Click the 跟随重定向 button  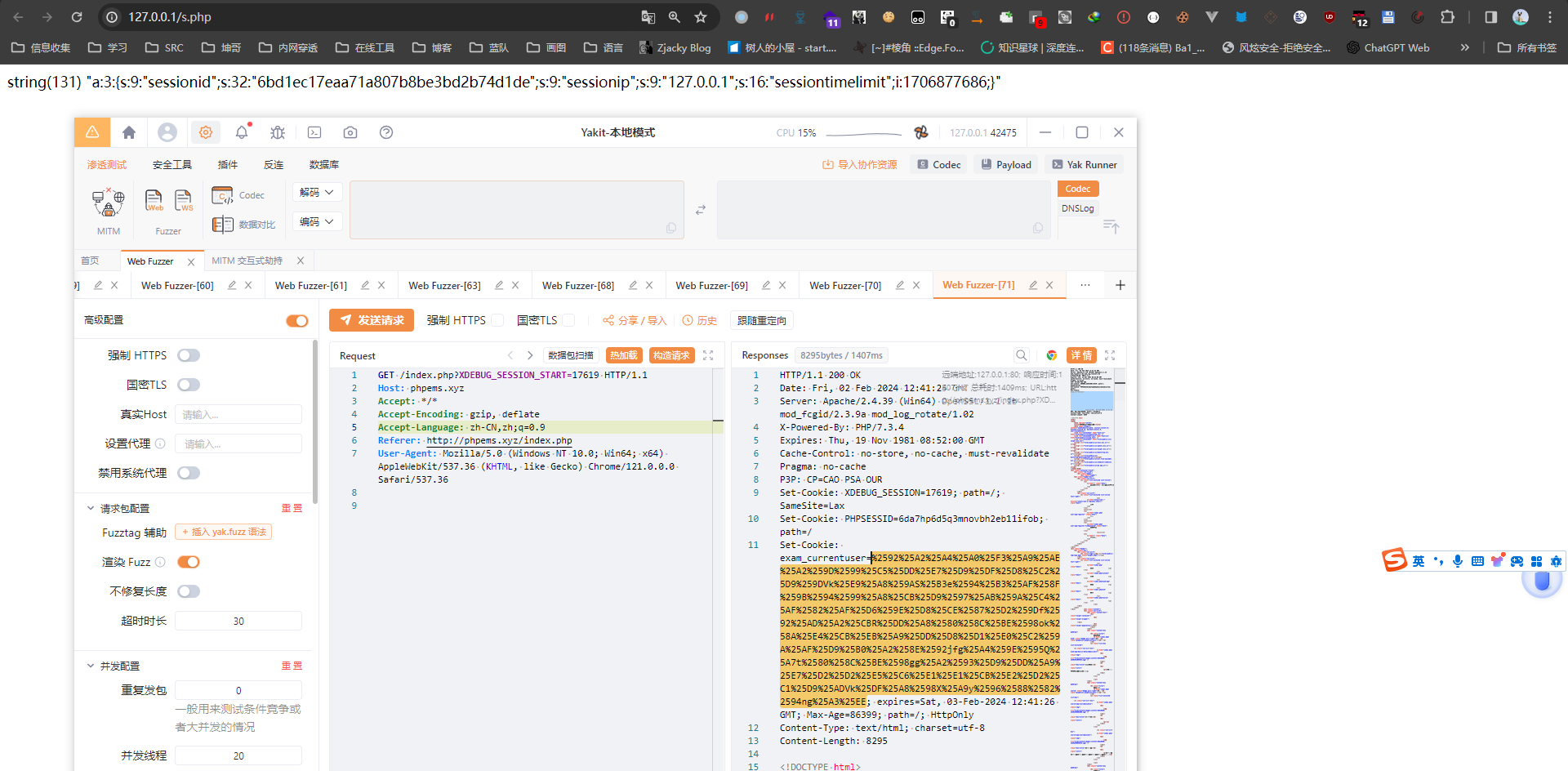(762, 320)
